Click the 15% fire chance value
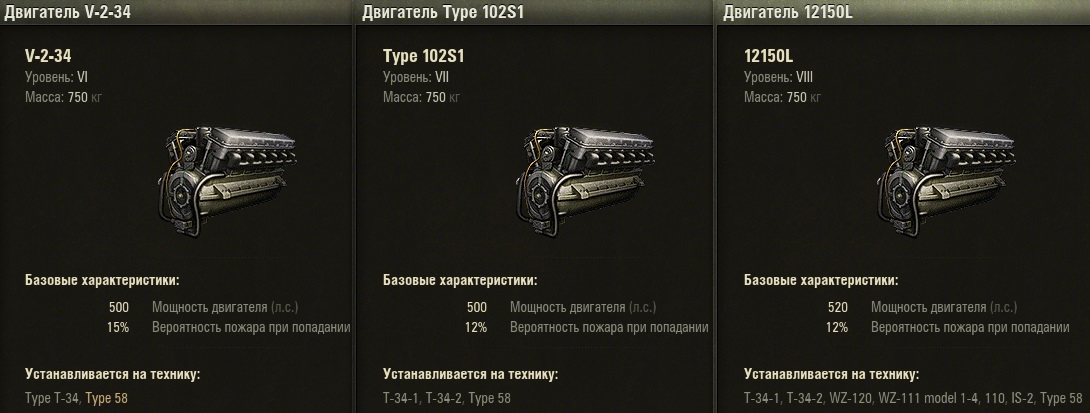The width and height of the screenshot is (1090, 413). [x=117, y=327]
